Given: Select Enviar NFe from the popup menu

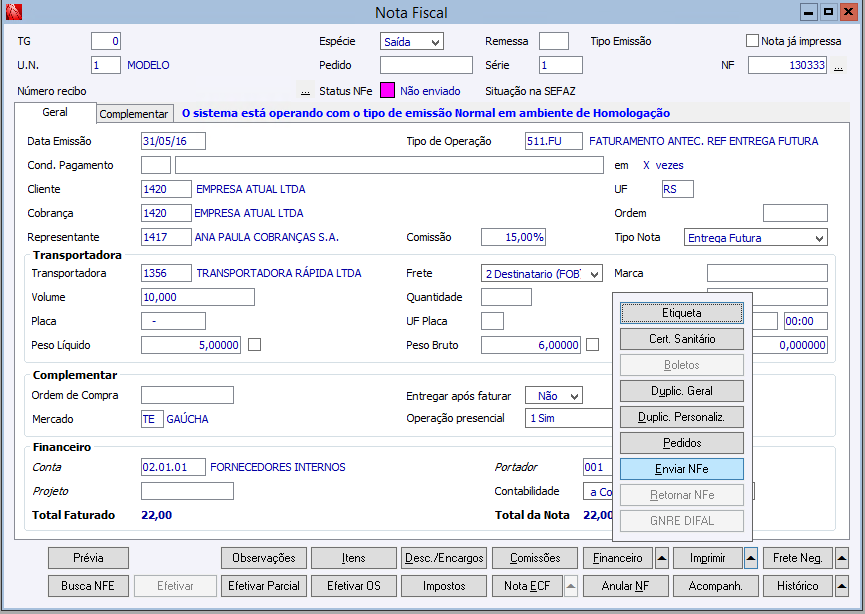Looking at the screenshot, I should [x=681, y=469].
